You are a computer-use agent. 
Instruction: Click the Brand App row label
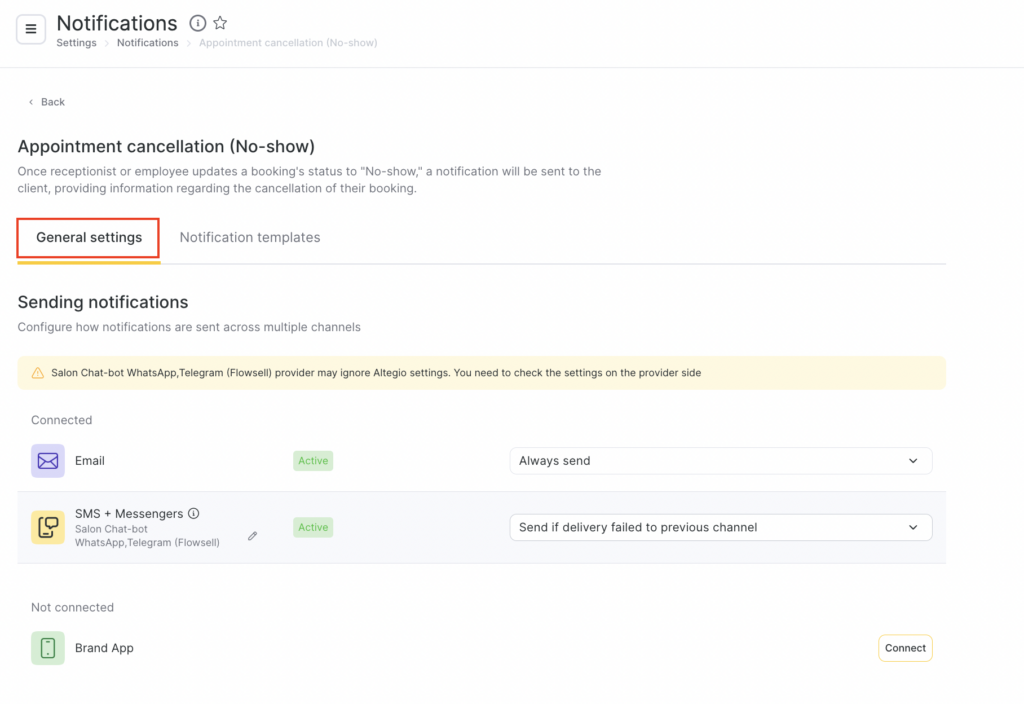point(104,648)
